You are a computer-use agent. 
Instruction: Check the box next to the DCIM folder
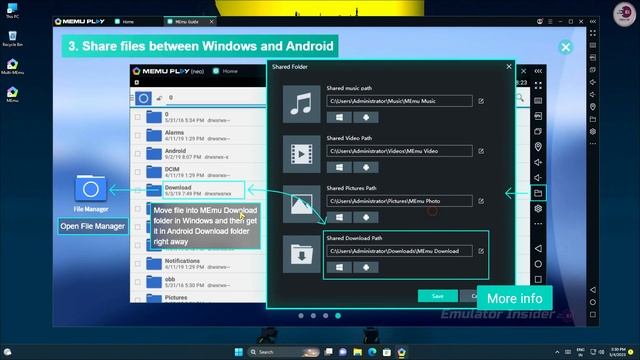(138, 172)
